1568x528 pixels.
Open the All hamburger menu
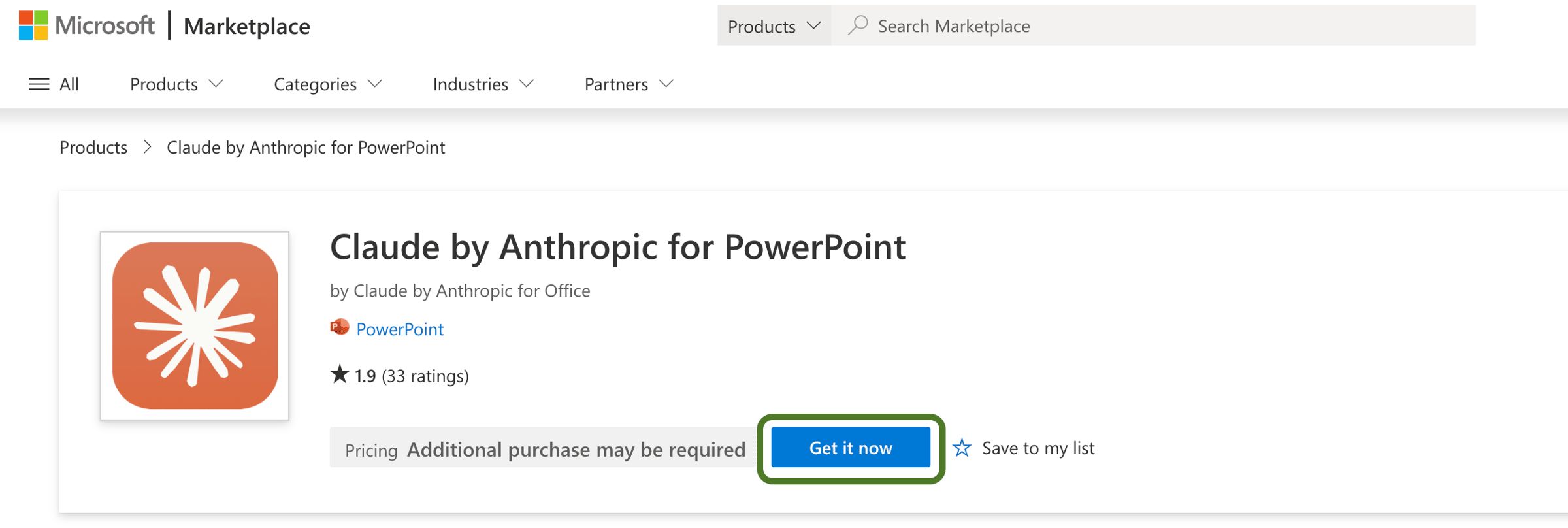point(39,84)
